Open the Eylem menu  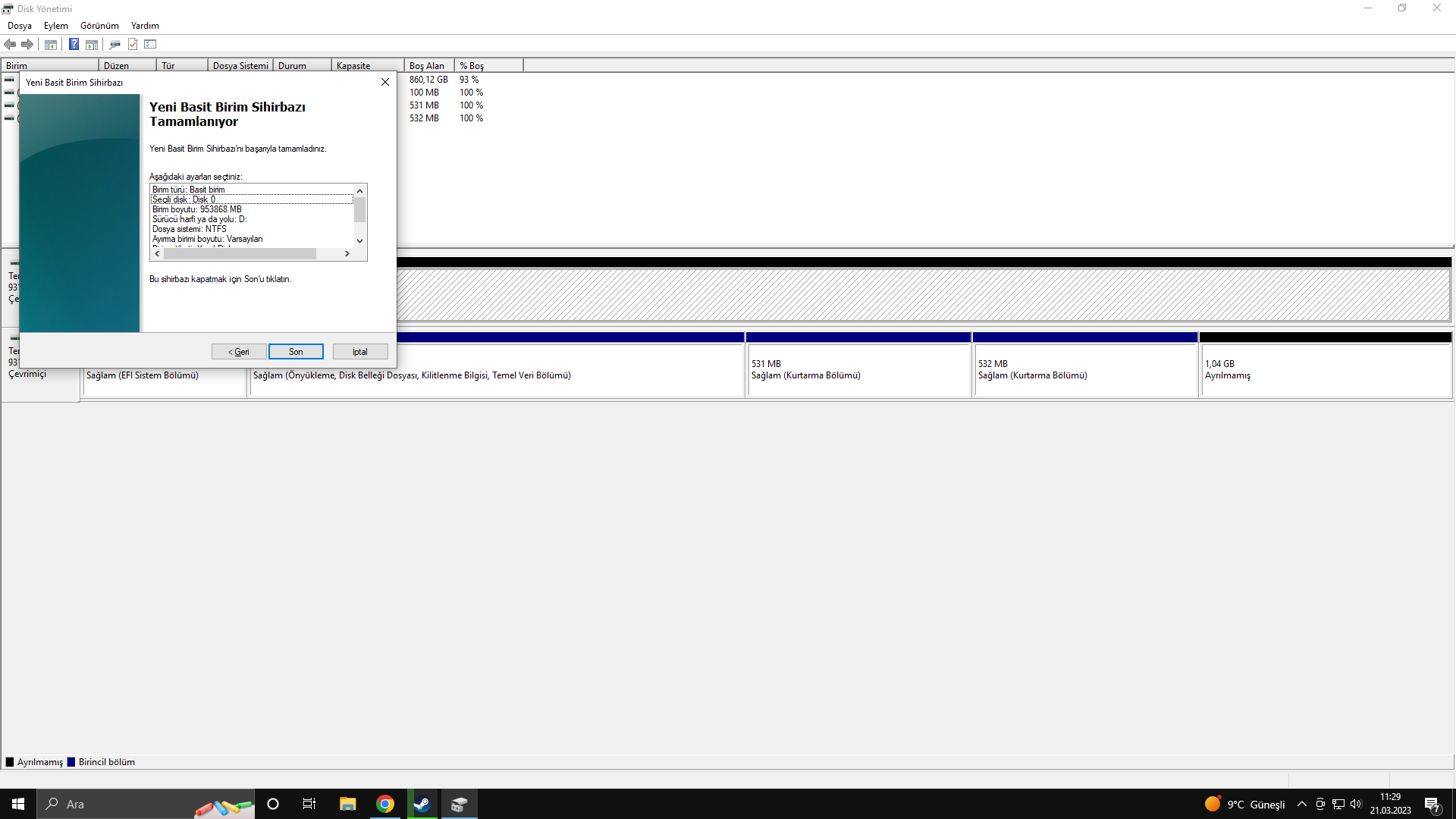pos(55,25)
